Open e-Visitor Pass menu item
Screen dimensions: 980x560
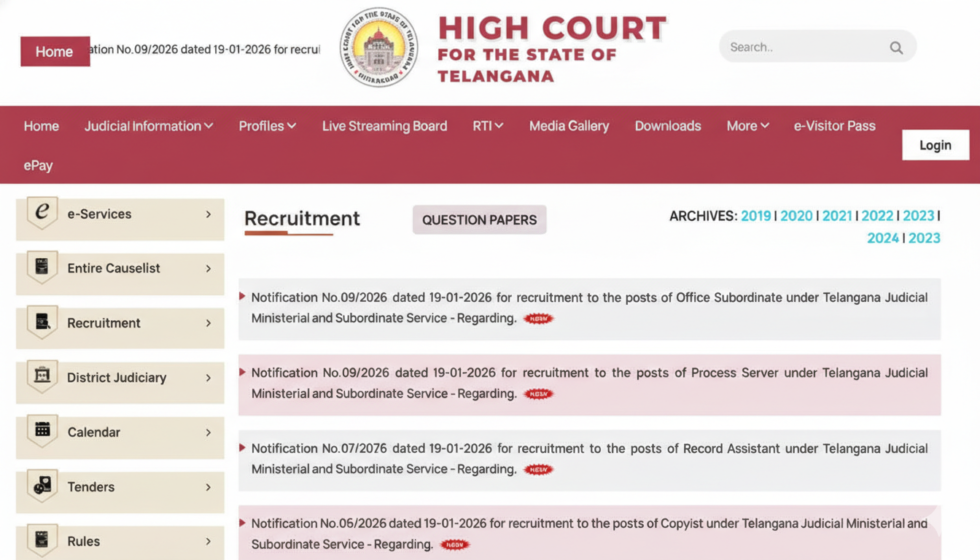pyautogui.click(x=834, y=126)
